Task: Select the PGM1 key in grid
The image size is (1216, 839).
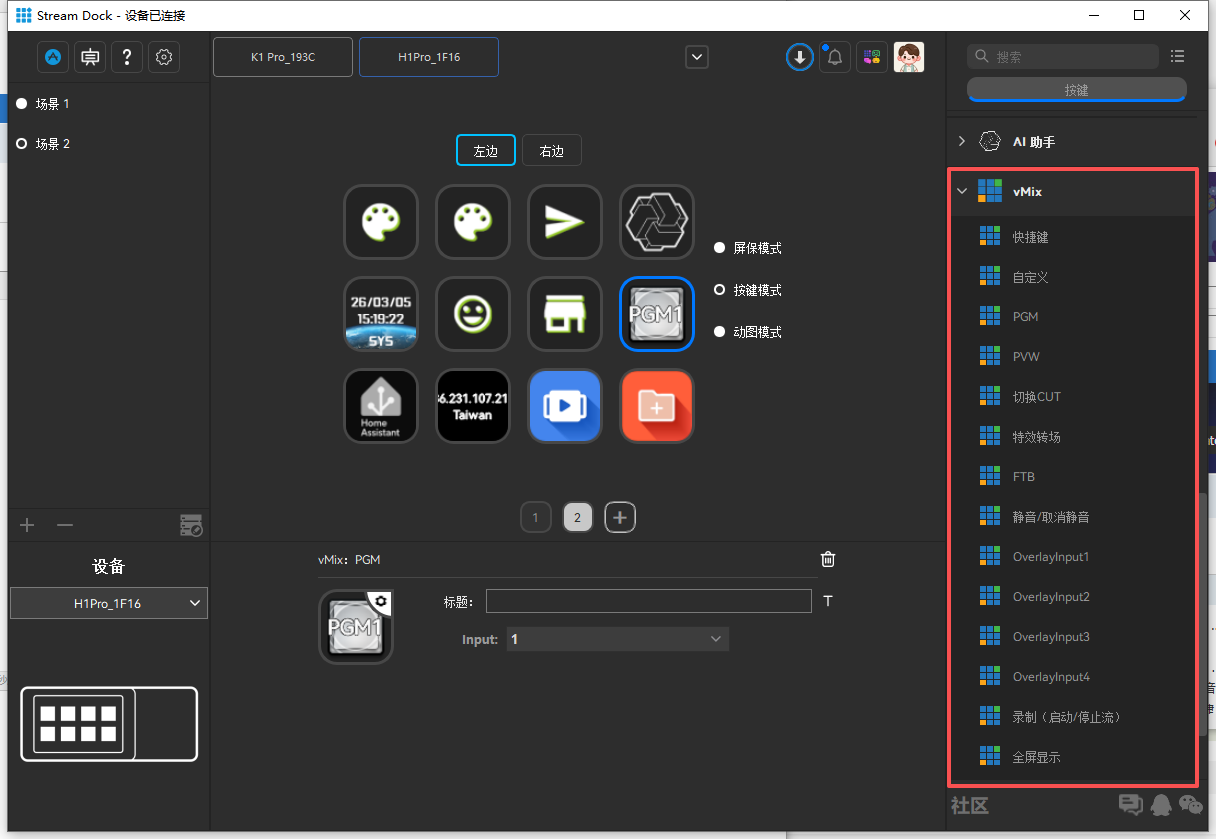Action: [656, 314]
